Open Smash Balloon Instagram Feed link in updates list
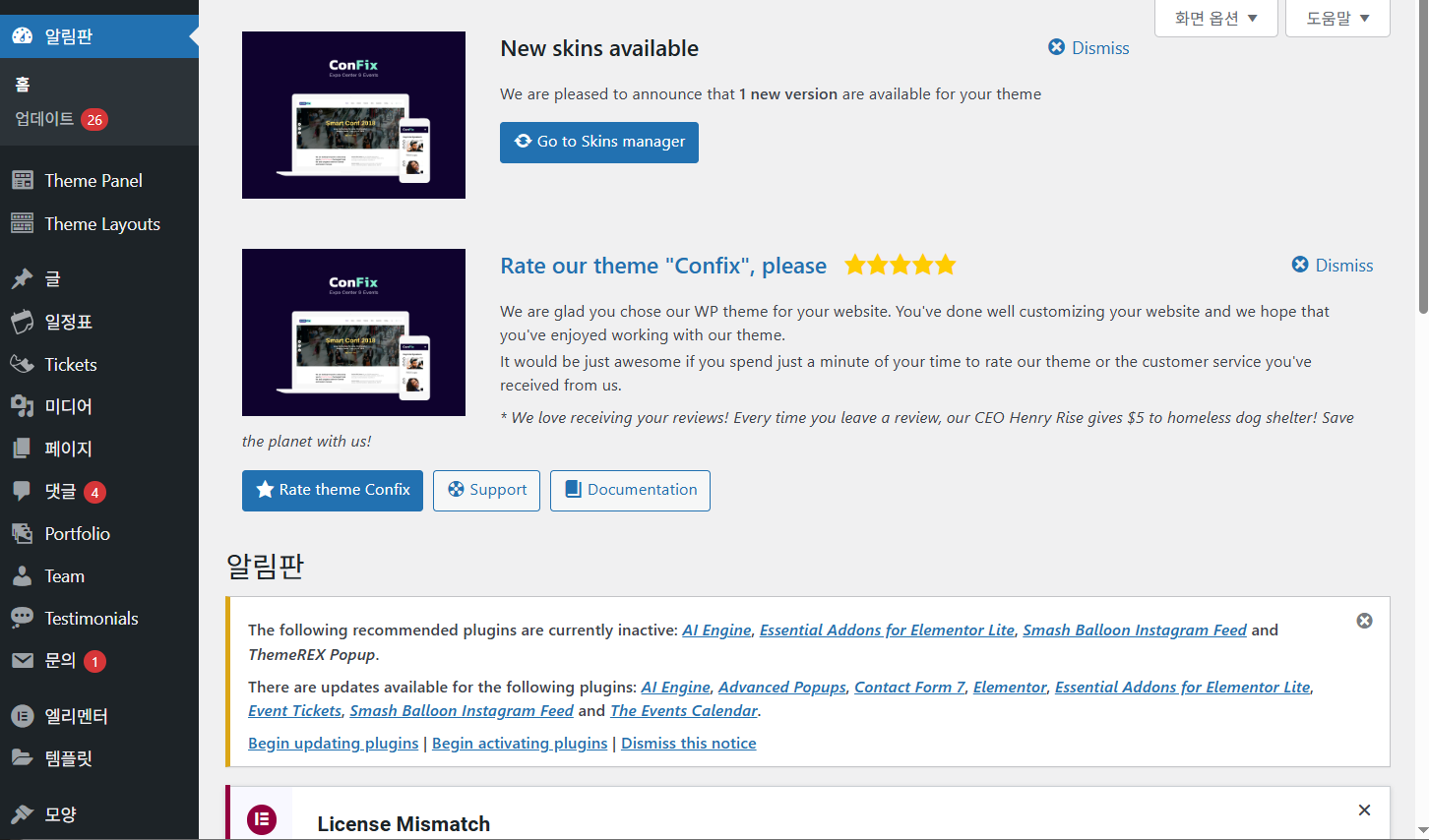The height and width of the screenshot is (840, 1429). click(462, 711)
